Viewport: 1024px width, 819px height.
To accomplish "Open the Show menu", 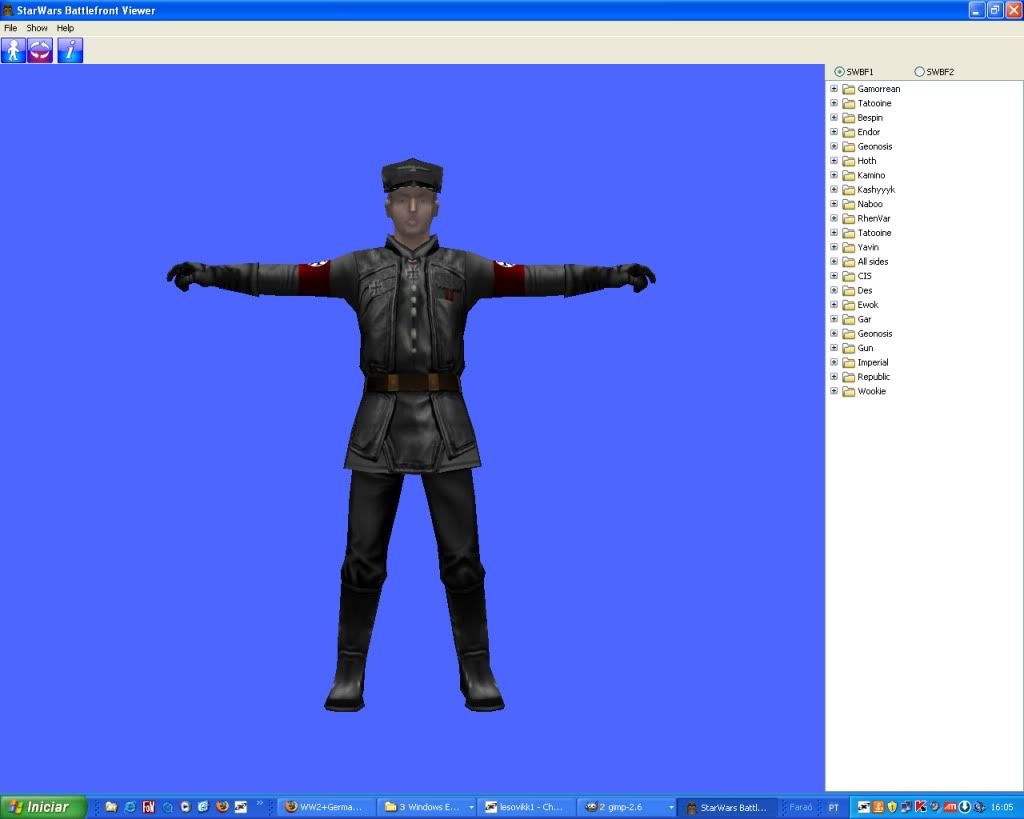I will click(37, 28).
